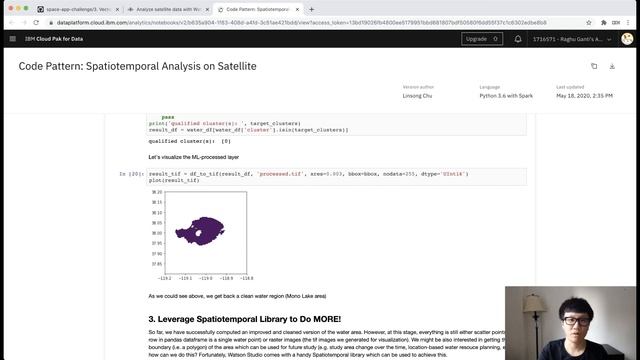Close the Analyze satellite data tab
This screenshot has width=640, height=360.
pos(207,9)
